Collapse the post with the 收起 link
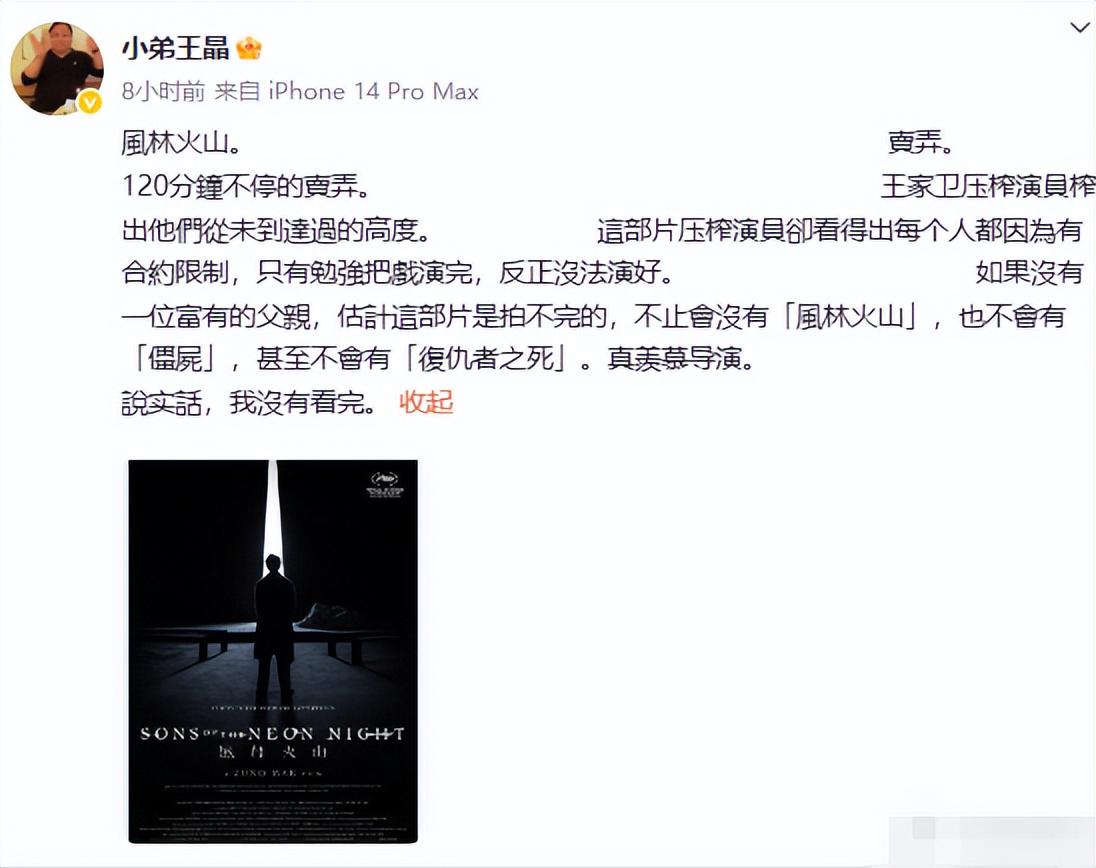Image resolution: width=1096 pixels, height=868 pixels. (426, 403)
